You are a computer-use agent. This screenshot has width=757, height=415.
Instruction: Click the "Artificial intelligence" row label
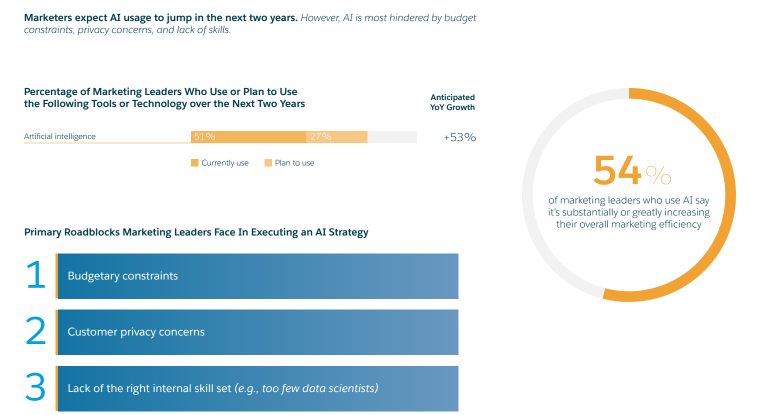click(x=60, y=137)
